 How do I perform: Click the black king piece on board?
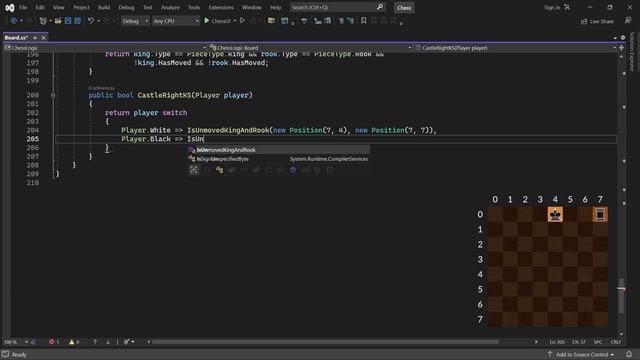[555, 214]
